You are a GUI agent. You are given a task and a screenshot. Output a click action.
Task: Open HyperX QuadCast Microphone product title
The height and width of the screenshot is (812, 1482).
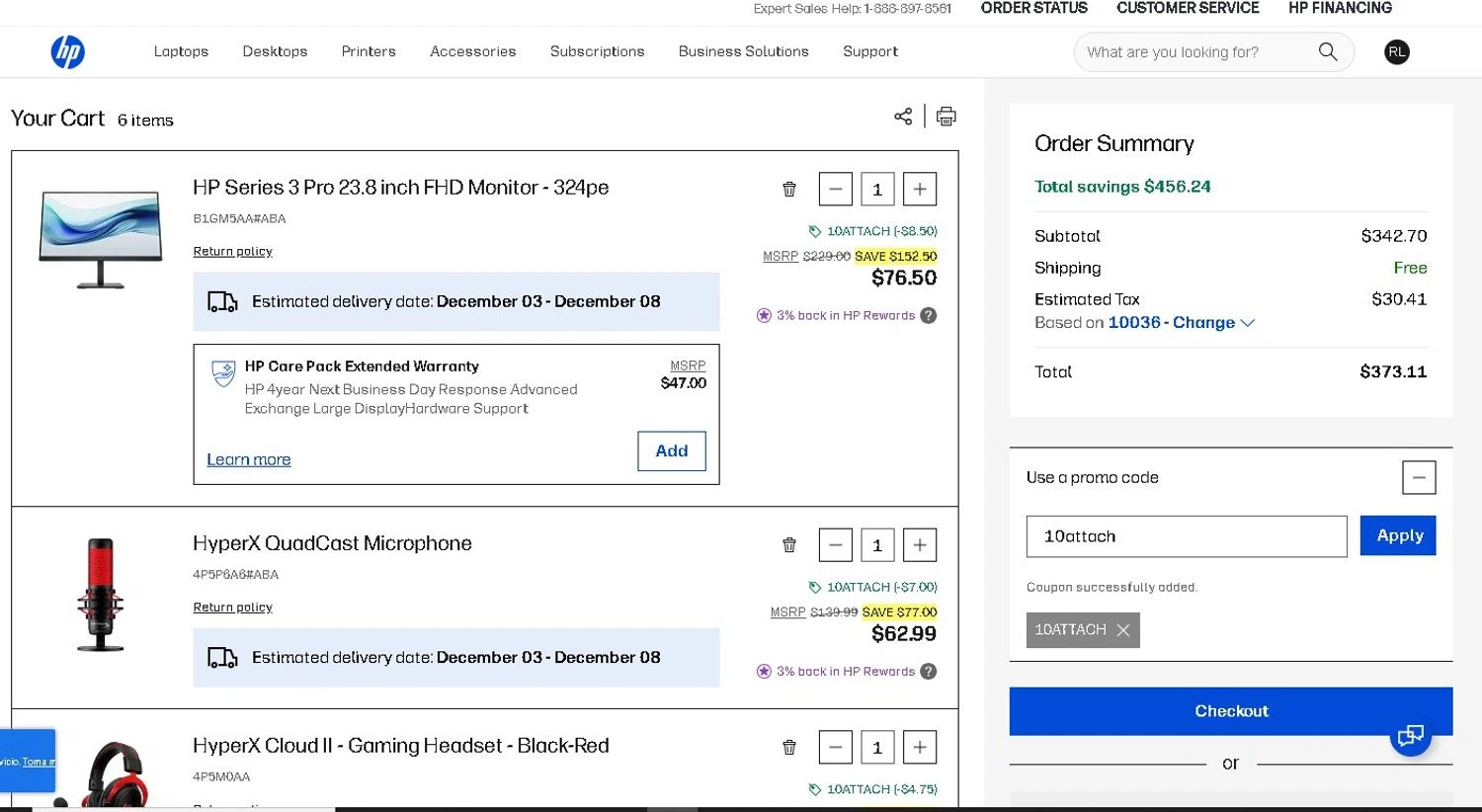coord(332,543)
